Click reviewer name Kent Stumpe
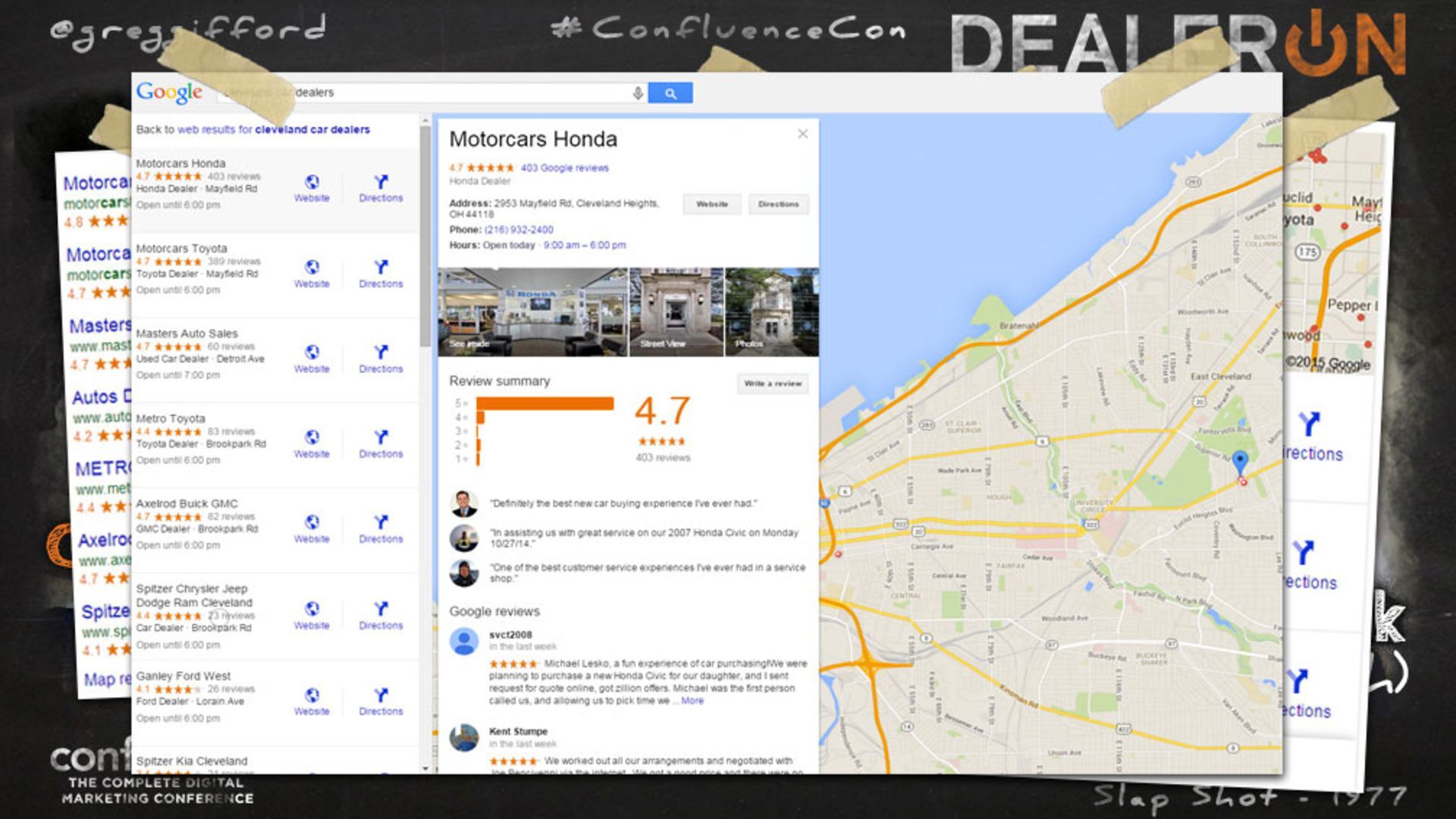 518,731
